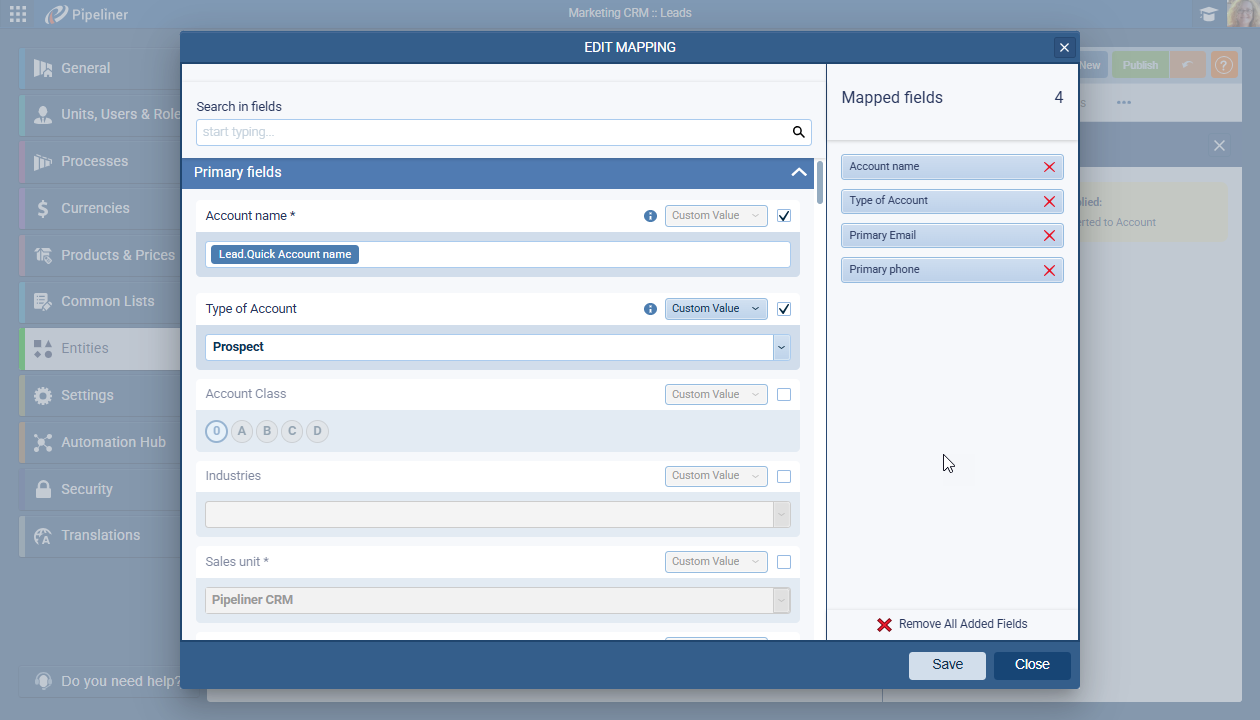
Task: Remove Primary phone mapped field
Action: coord(1049,270)
